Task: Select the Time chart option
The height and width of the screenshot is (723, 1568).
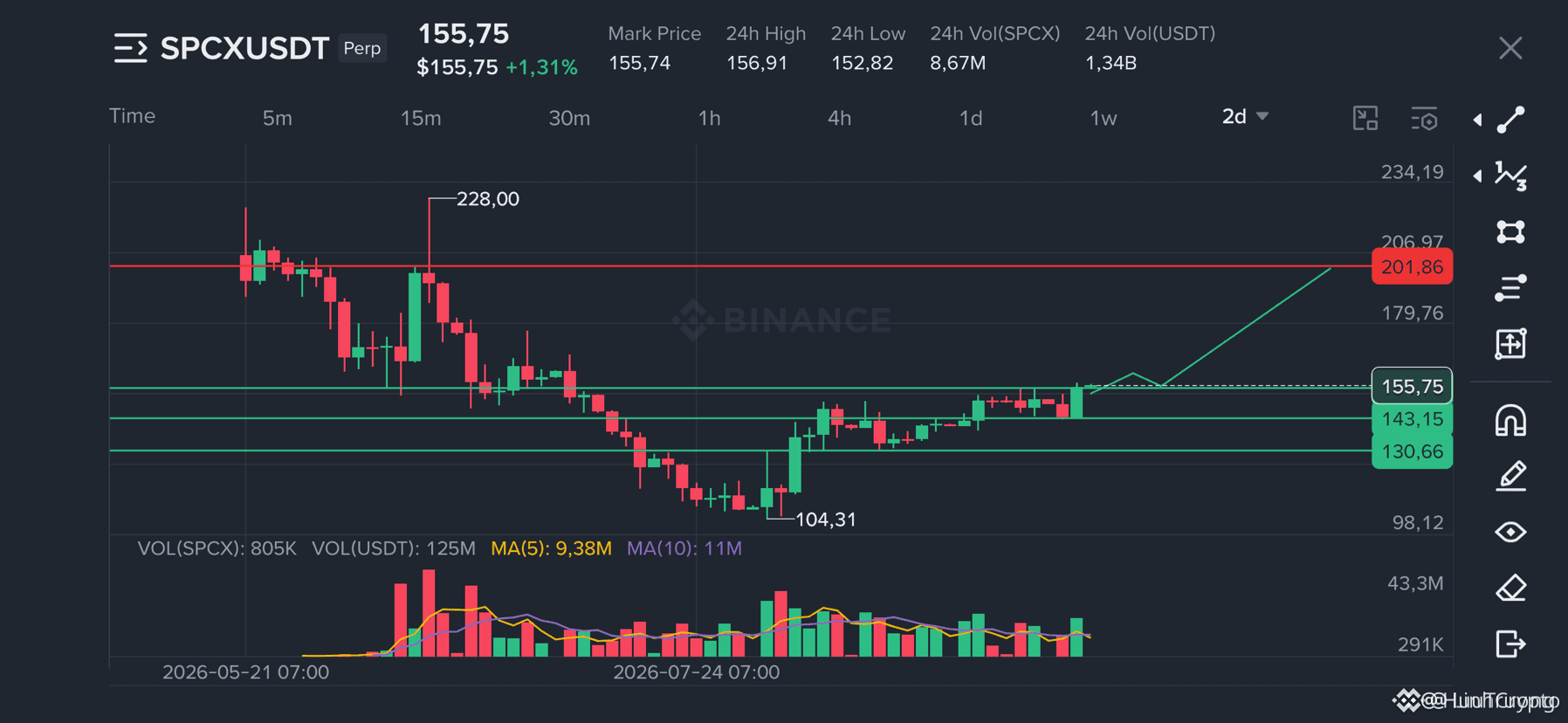Action: (x=132, y=116)
